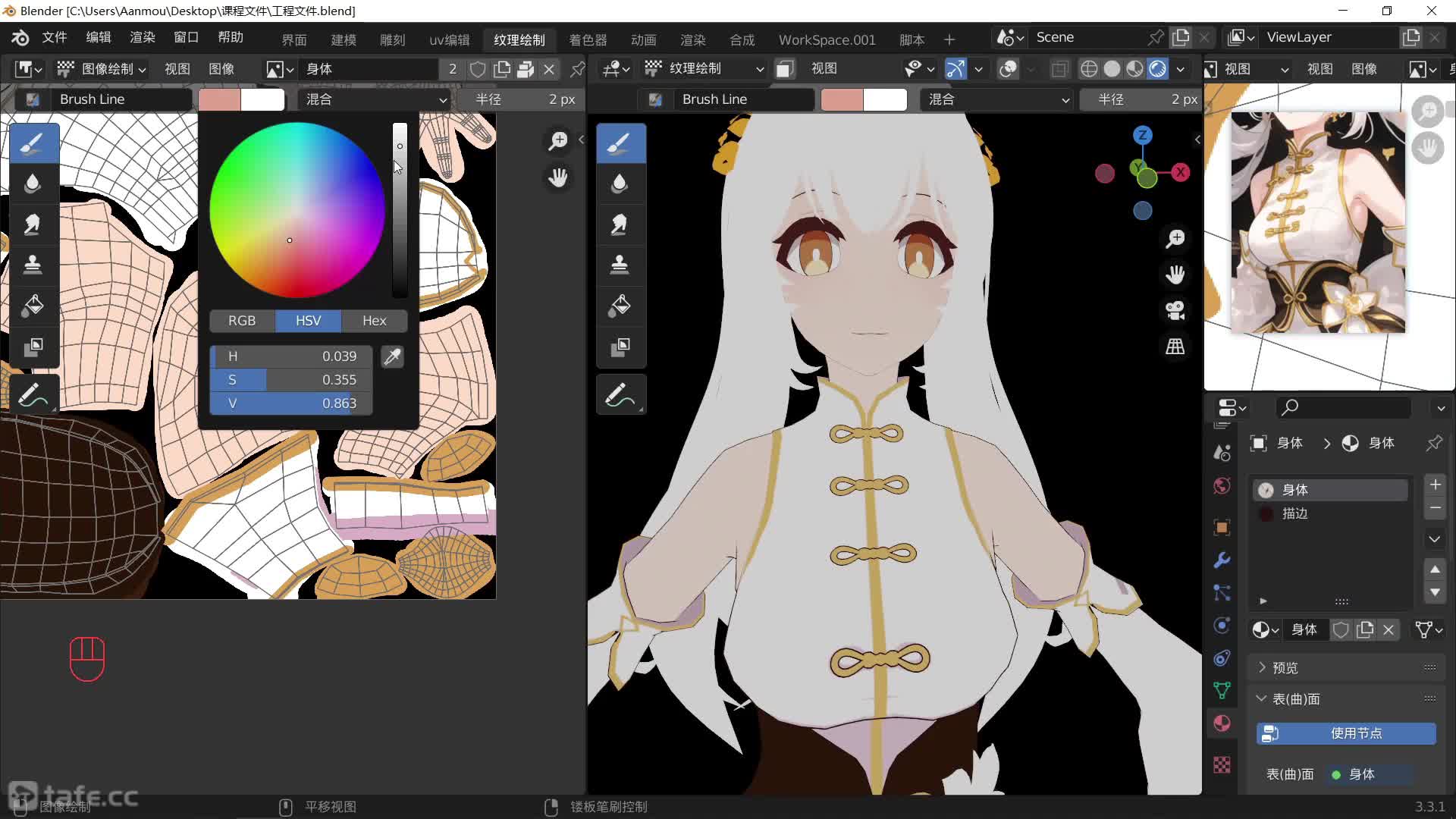The width and height of the screenshot is (1456, 819).
Task: Select the Draw brush tool in 3D viewport
Action: click(620, 143)
